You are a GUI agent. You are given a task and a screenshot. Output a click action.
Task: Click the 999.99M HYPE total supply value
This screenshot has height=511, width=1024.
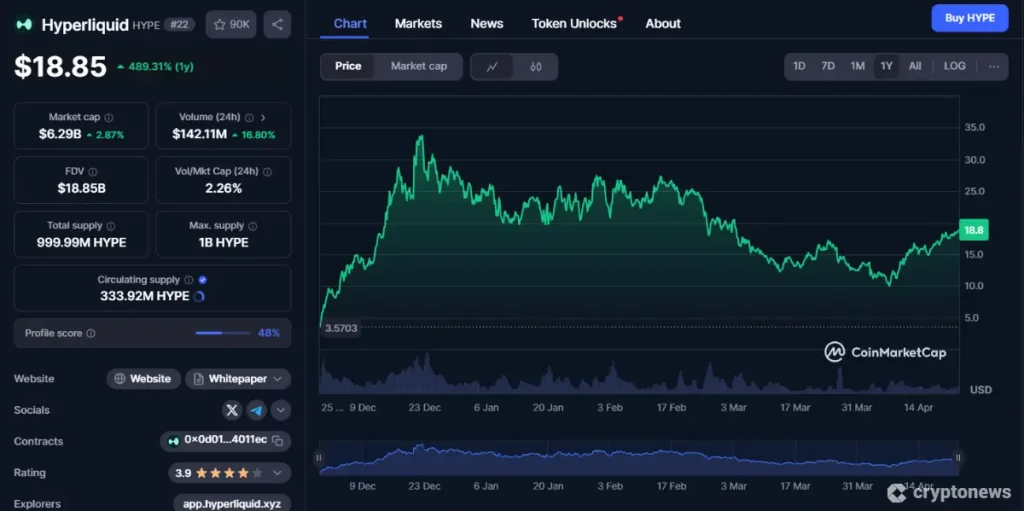coord(81,242)
